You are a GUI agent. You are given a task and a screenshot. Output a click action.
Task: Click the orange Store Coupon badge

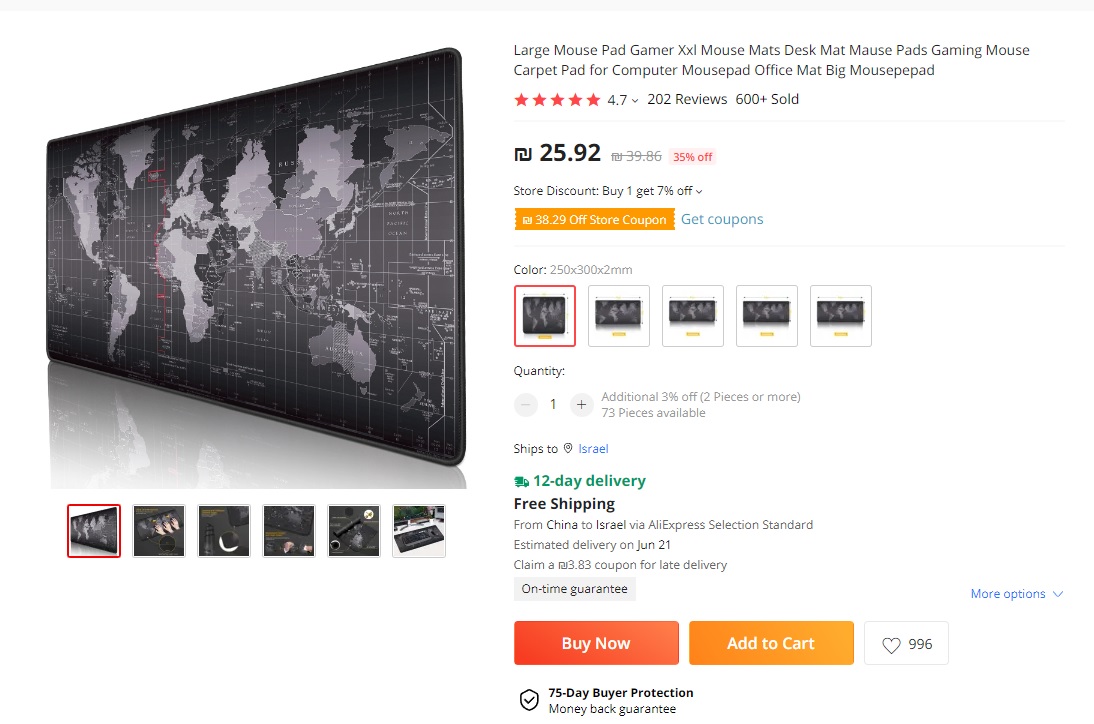[x=594, y=220]
